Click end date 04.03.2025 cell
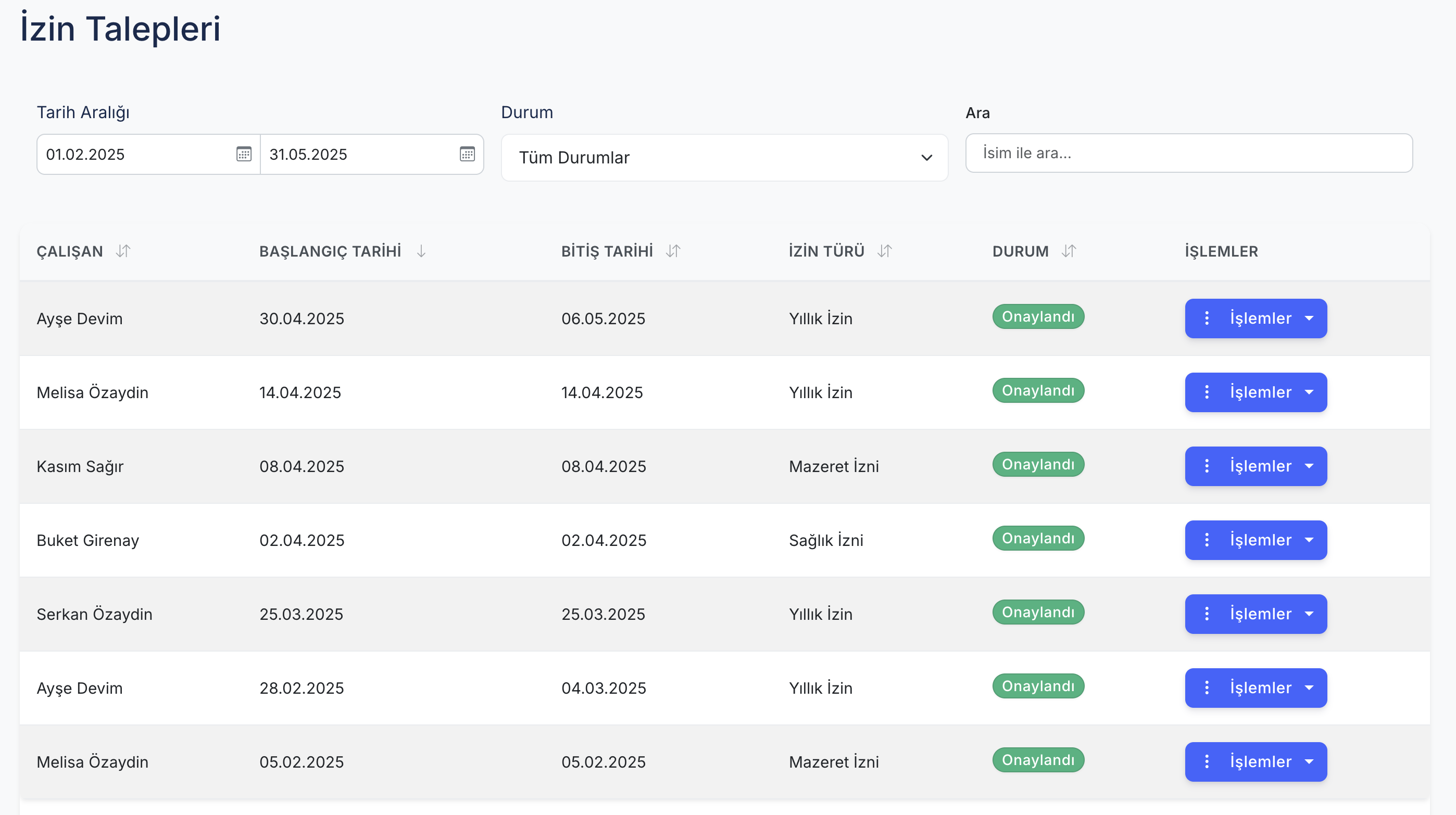This screenshot has height=815, width=1456. tap(604, 688)
